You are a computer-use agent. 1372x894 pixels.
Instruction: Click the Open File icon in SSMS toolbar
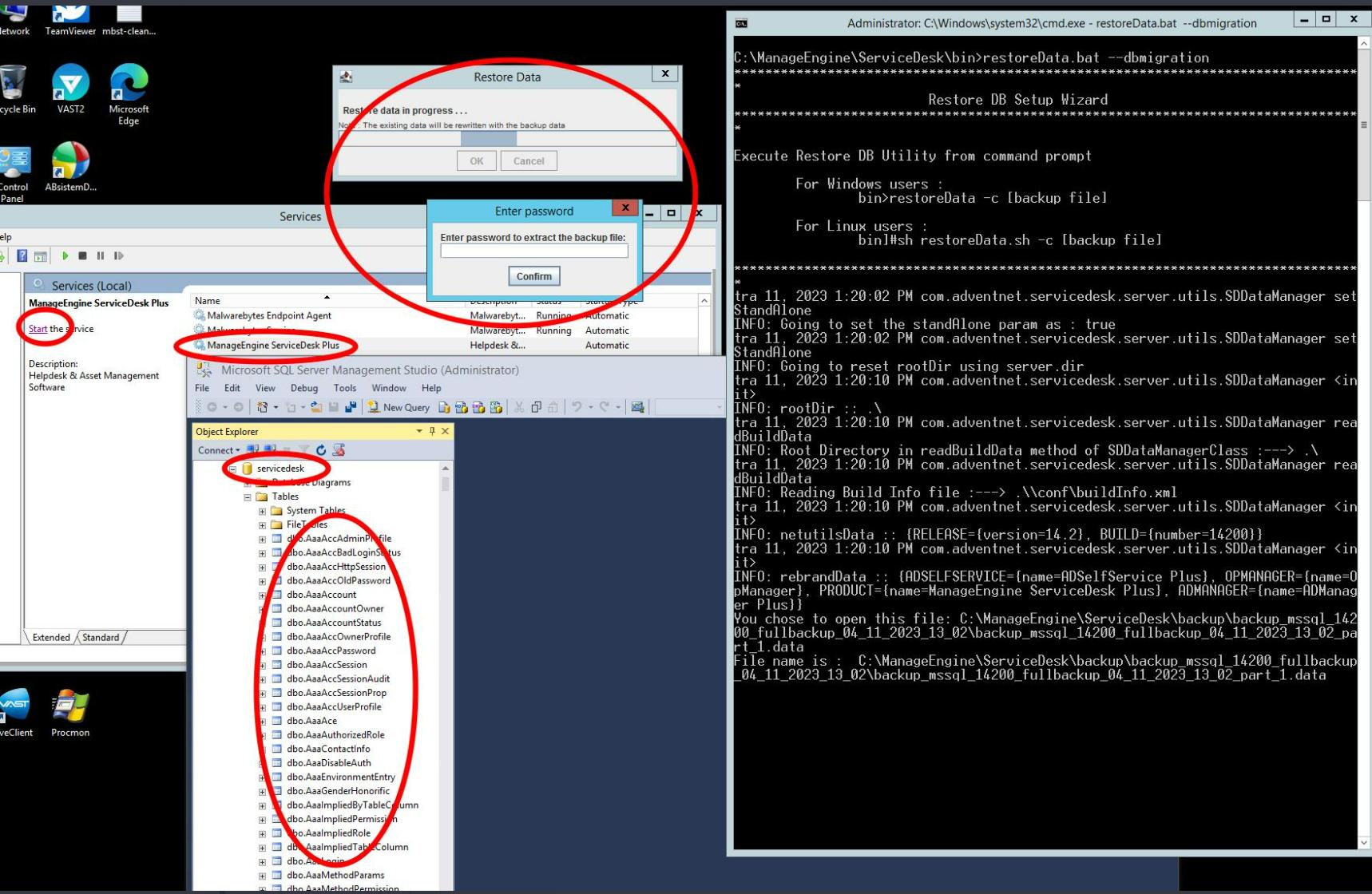(316, 407)
